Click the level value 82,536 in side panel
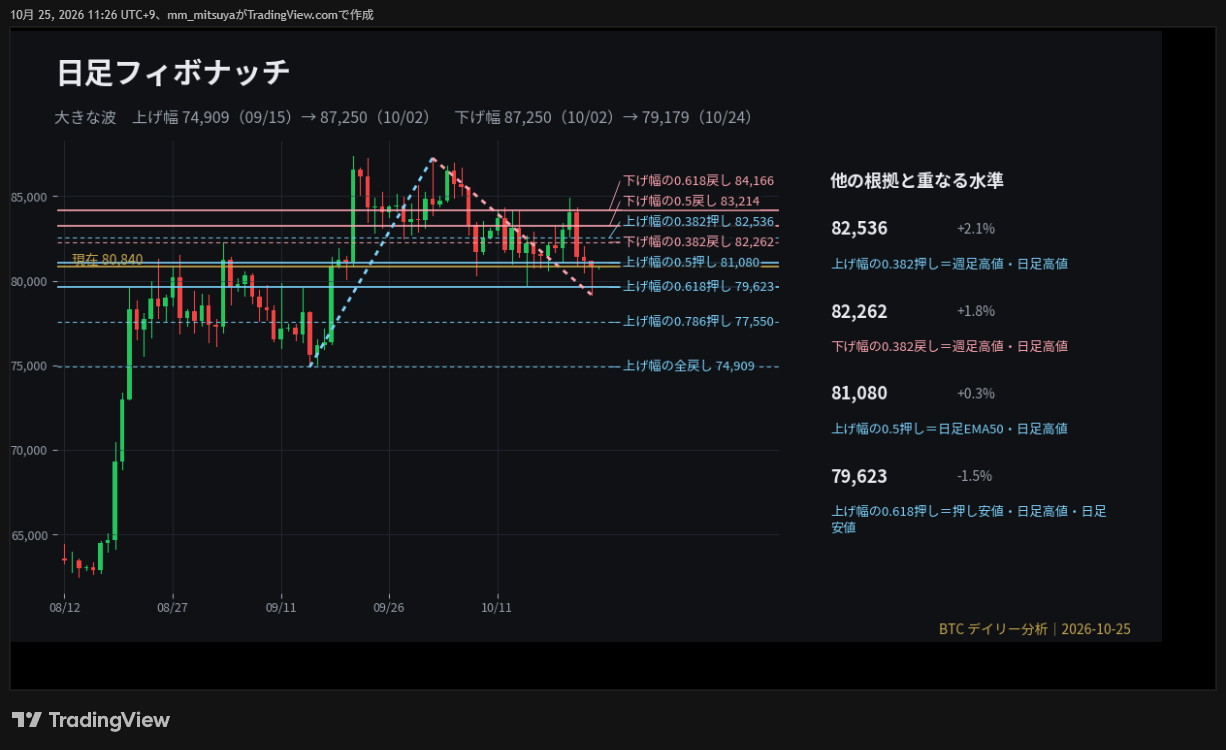Viewport: 1226px width, 750px height. click(859, 228)
